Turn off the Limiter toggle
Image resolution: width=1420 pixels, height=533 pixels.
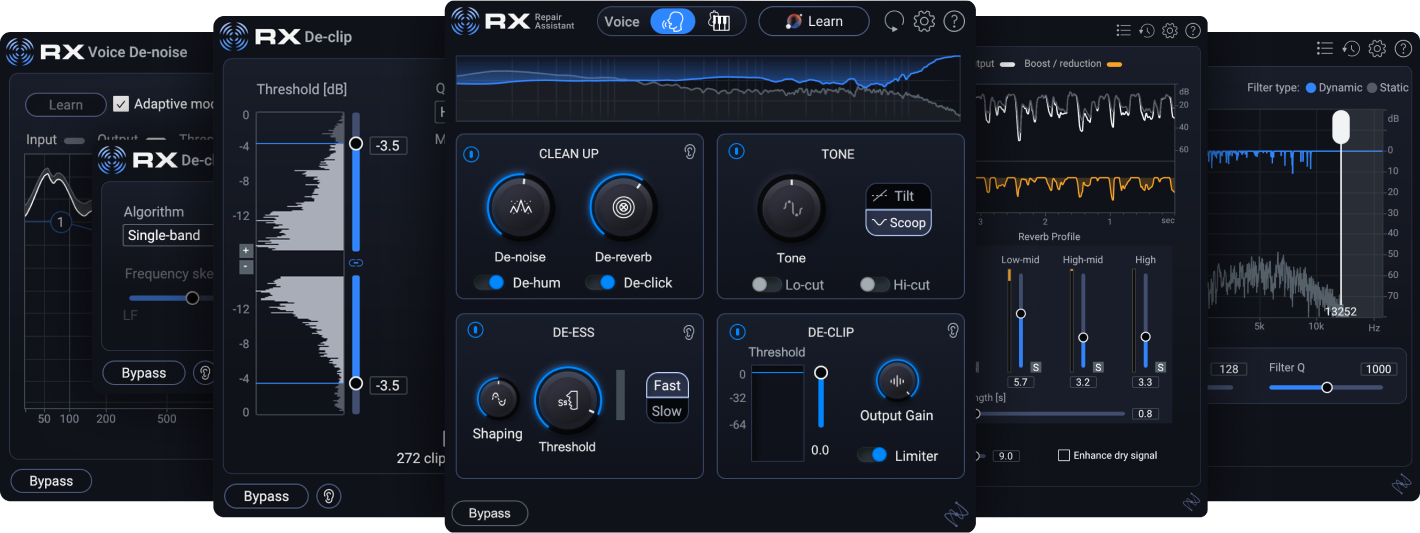click(873, 455)
